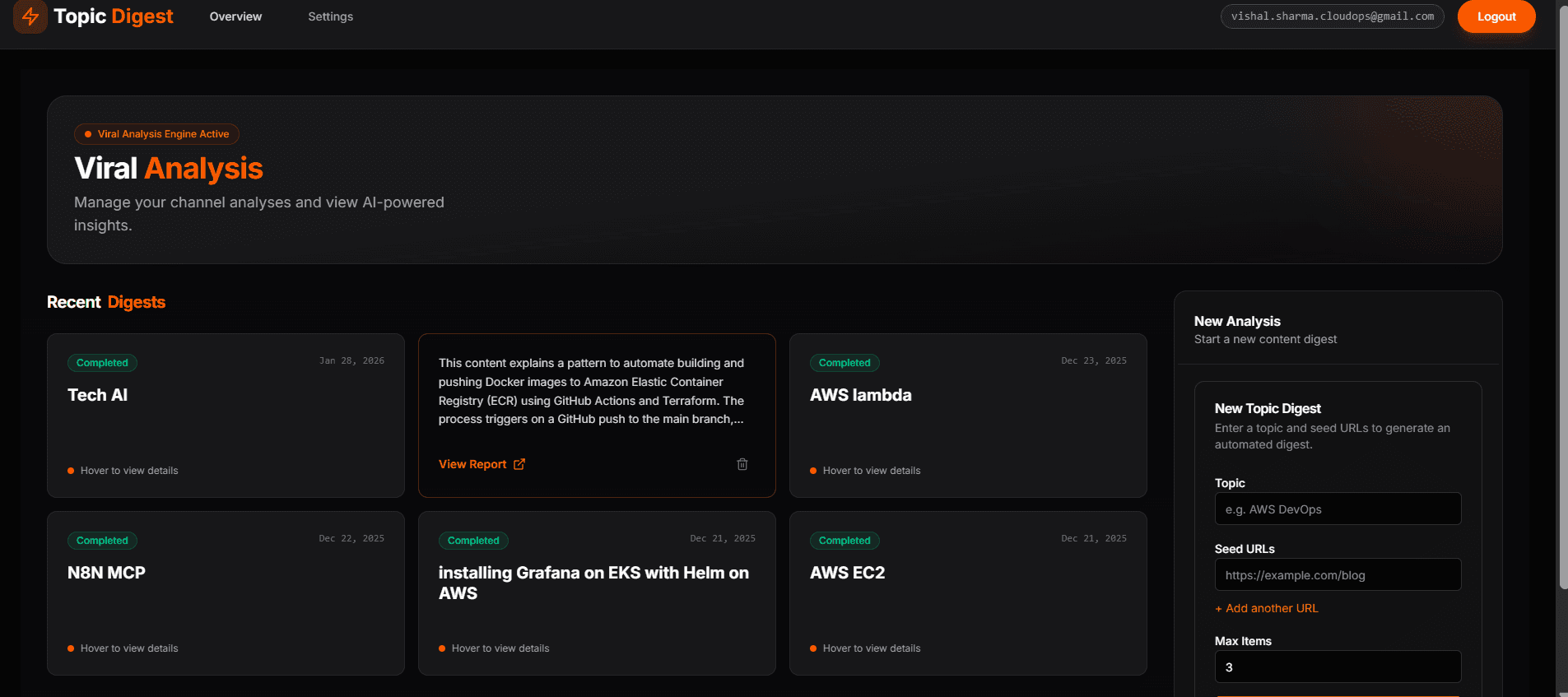Click the Max Items number field
This screenshot has height=697, width=1568.
tap(1338, 667)
